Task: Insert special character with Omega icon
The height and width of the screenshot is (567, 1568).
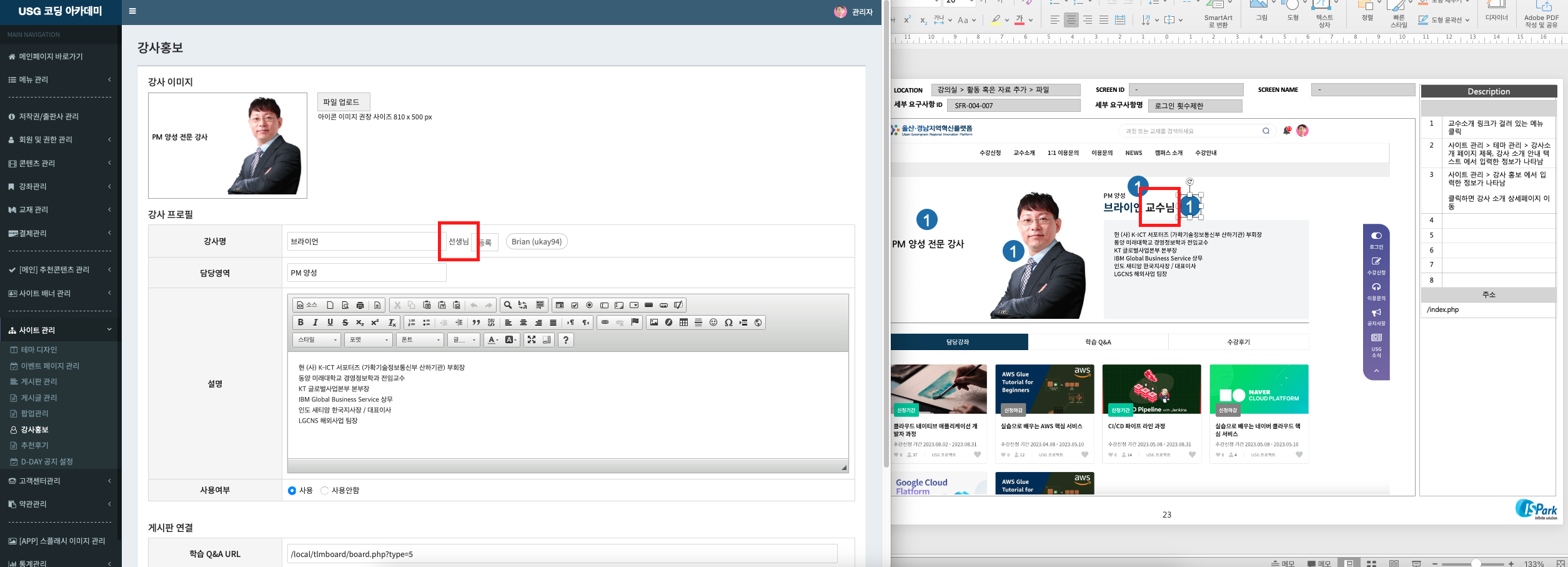Action: (728, 323)
